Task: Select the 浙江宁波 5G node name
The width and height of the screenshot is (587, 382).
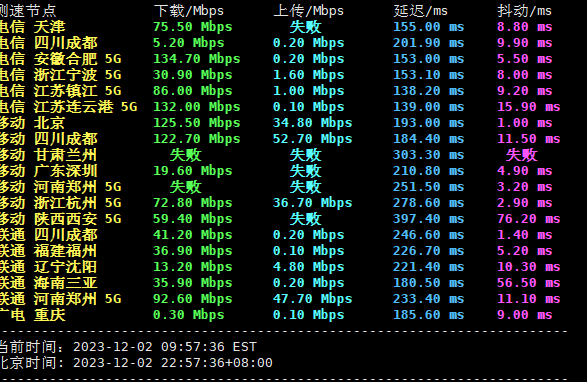Action: pyautogui.click(x=77, y=75)
